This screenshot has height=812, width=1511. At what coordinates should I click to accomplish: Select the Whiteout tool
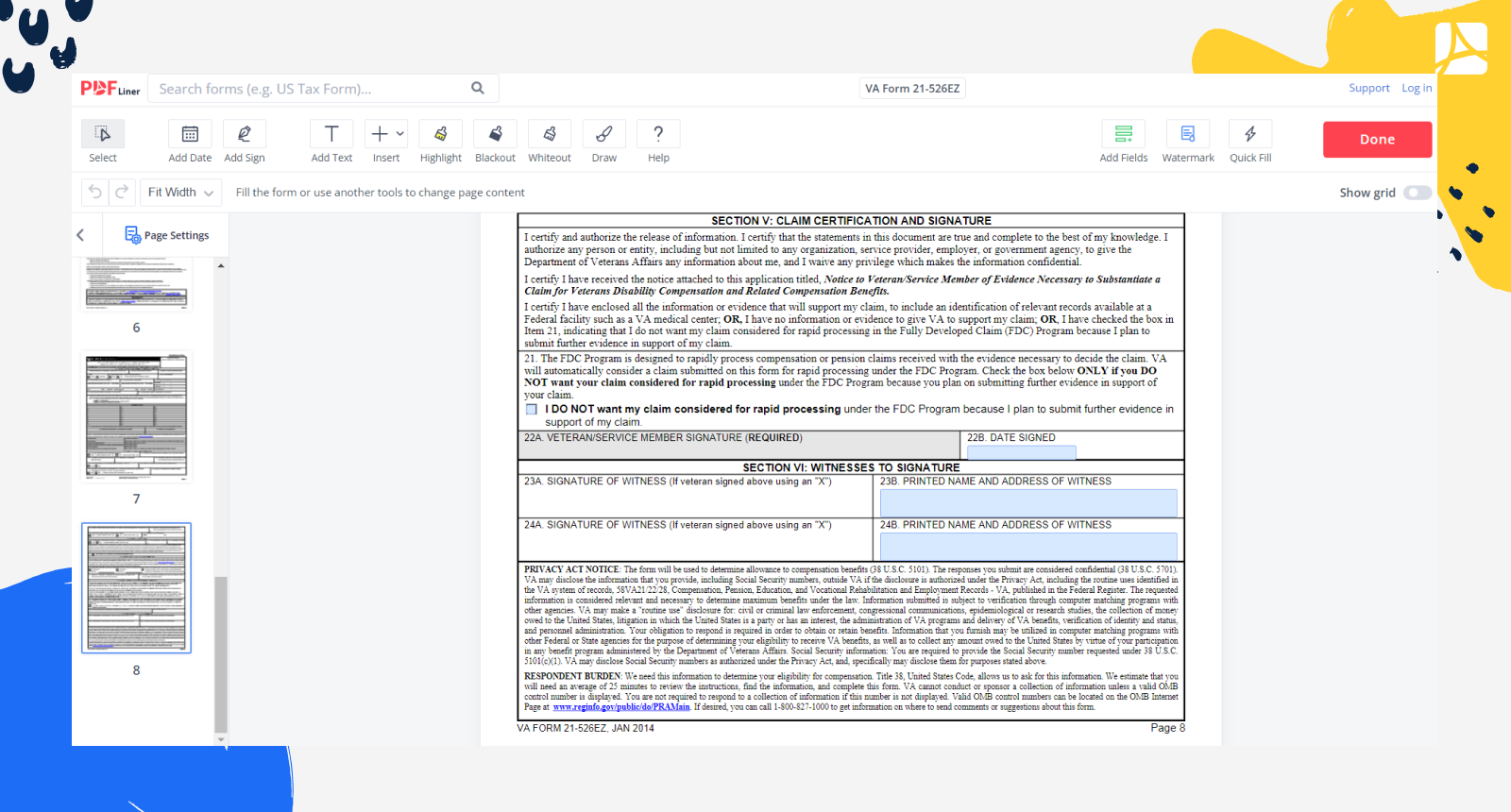(x=549, y=135)
